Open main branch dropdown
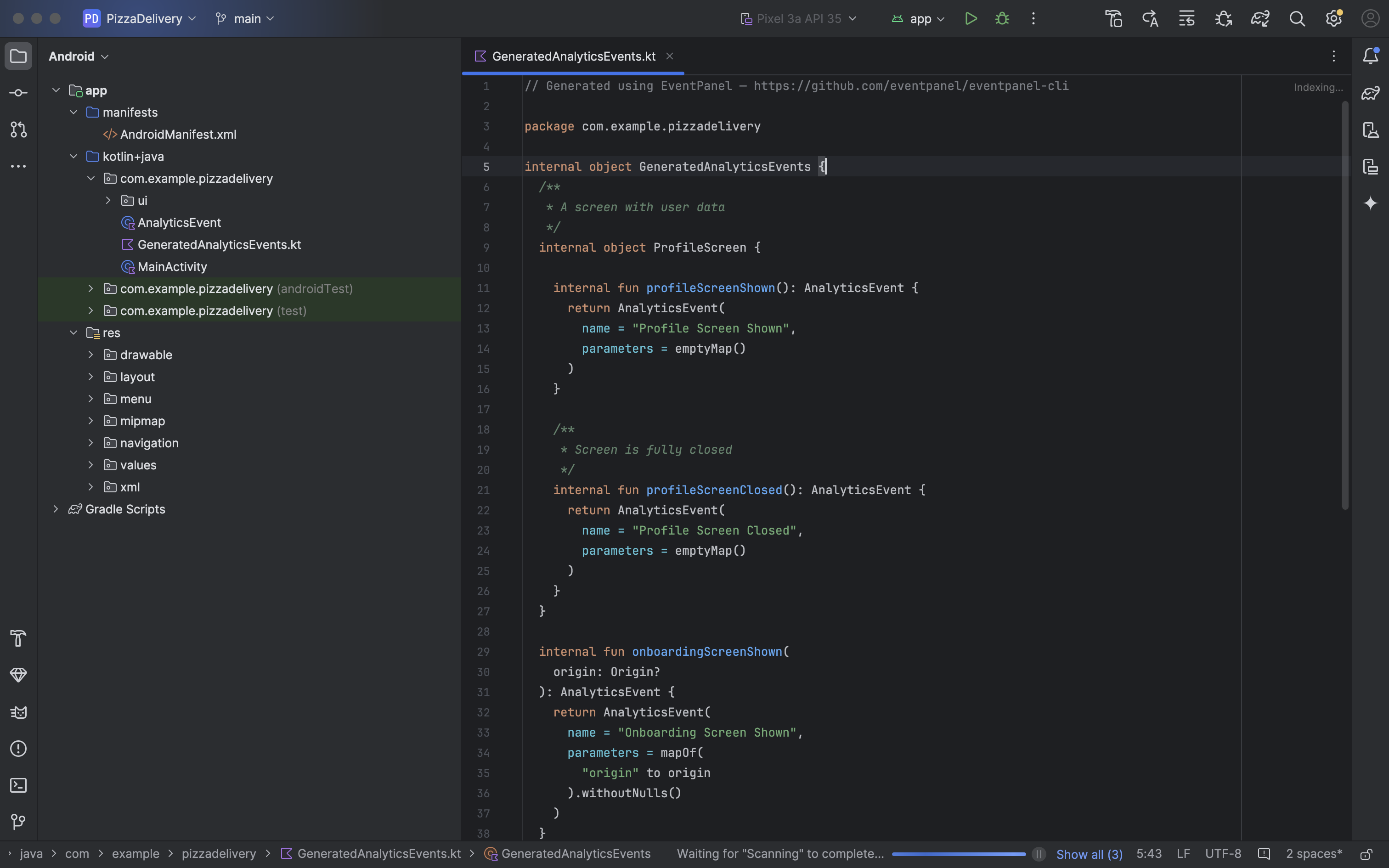1389x868 pixels. pyautogui.click(x=245, y=19)
